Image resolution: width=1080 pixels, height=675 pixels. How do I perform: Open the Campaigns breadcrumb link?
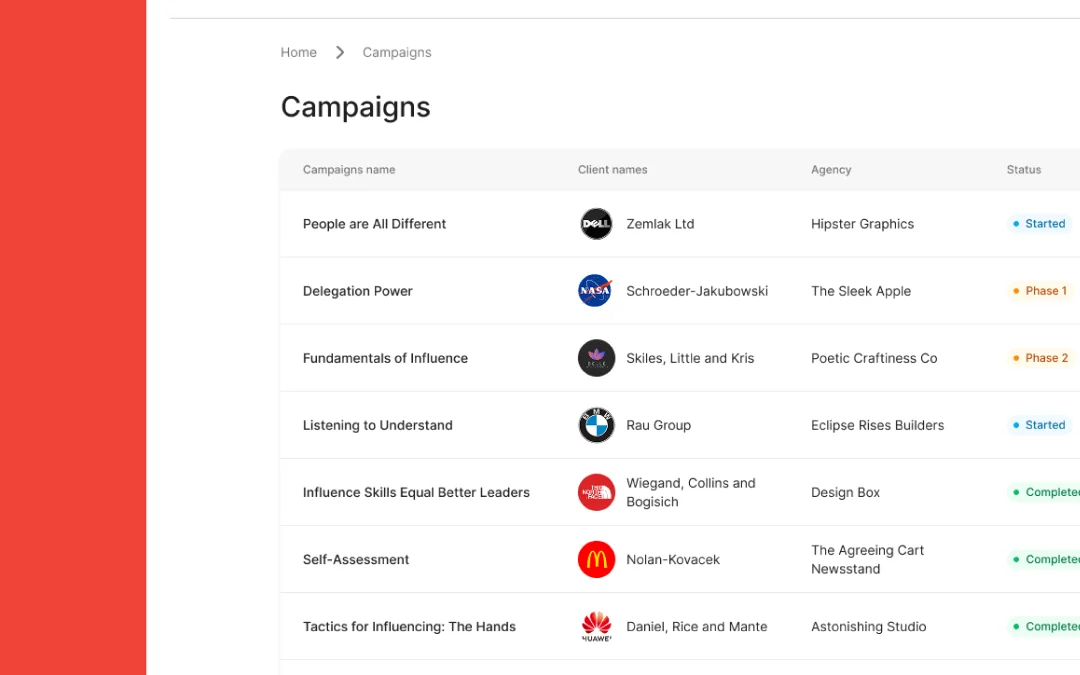(x=397, y=52)
